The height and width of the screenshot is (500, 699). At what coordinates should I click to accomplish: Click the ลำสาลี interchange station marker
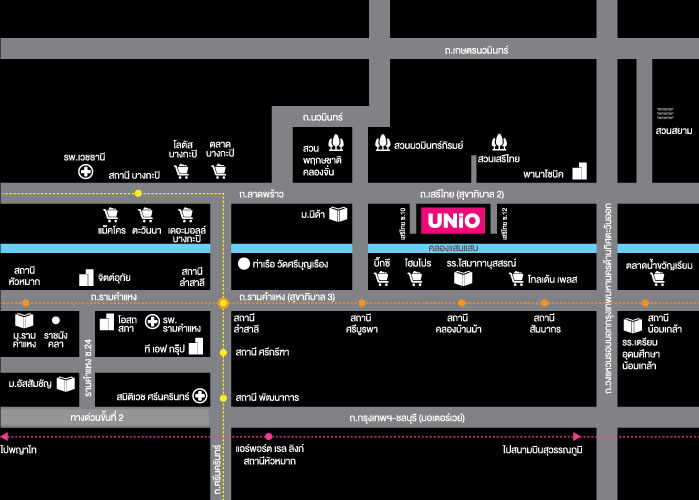pyautogui.click(x=223, y=300)
